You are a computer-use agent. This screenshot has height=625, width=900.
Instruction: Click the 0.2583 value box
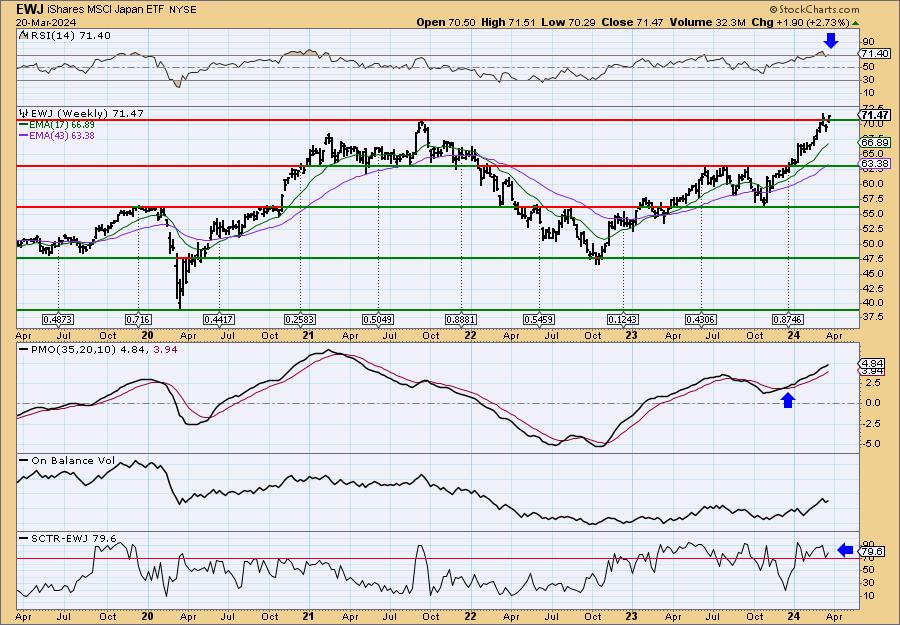(300, 319)
